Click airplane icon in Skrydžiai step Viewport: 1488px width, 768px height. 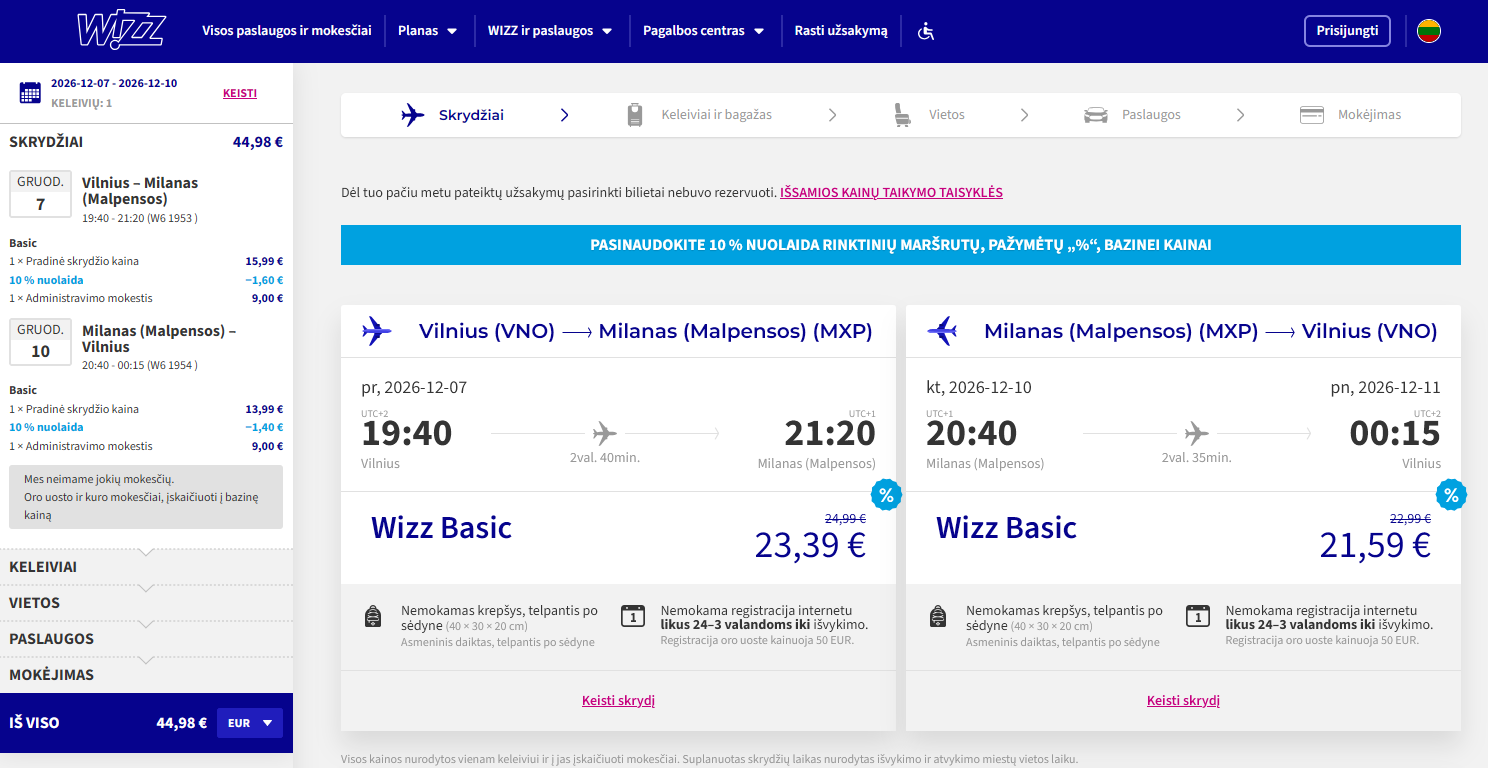pos(412,115)
